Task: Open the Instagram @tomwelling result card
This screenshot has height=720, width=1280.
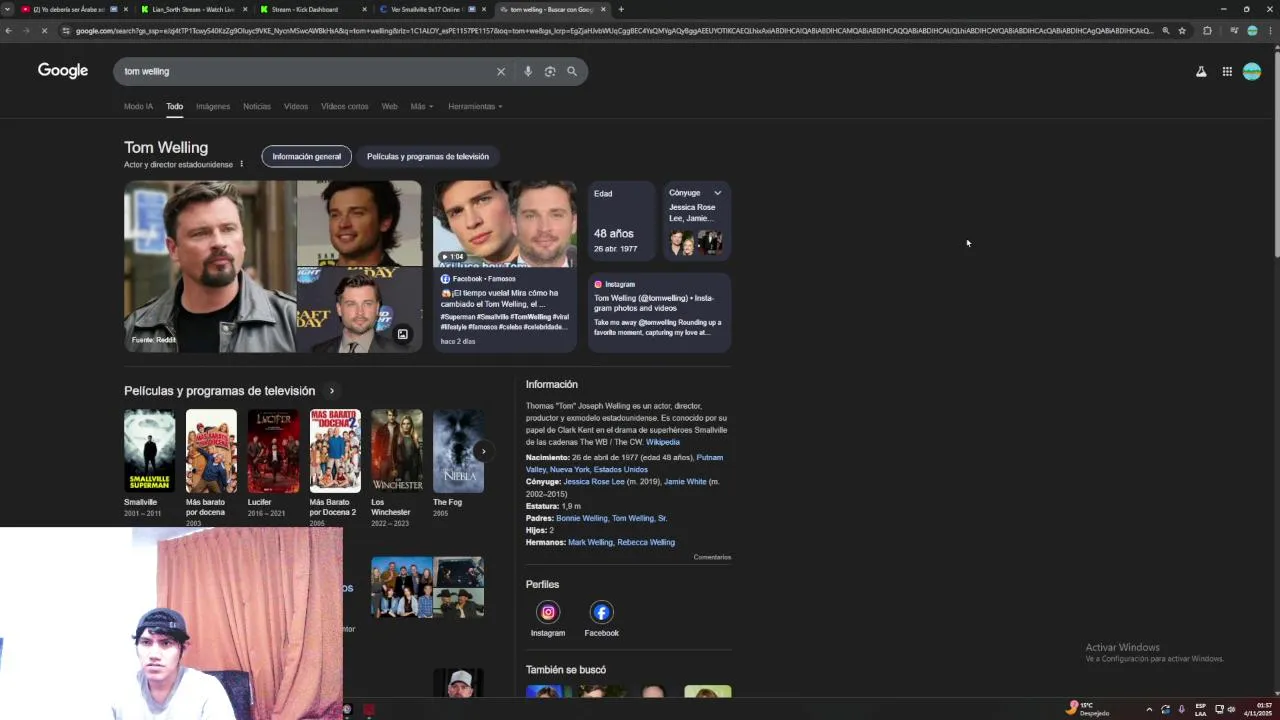Action: point(659,312)
